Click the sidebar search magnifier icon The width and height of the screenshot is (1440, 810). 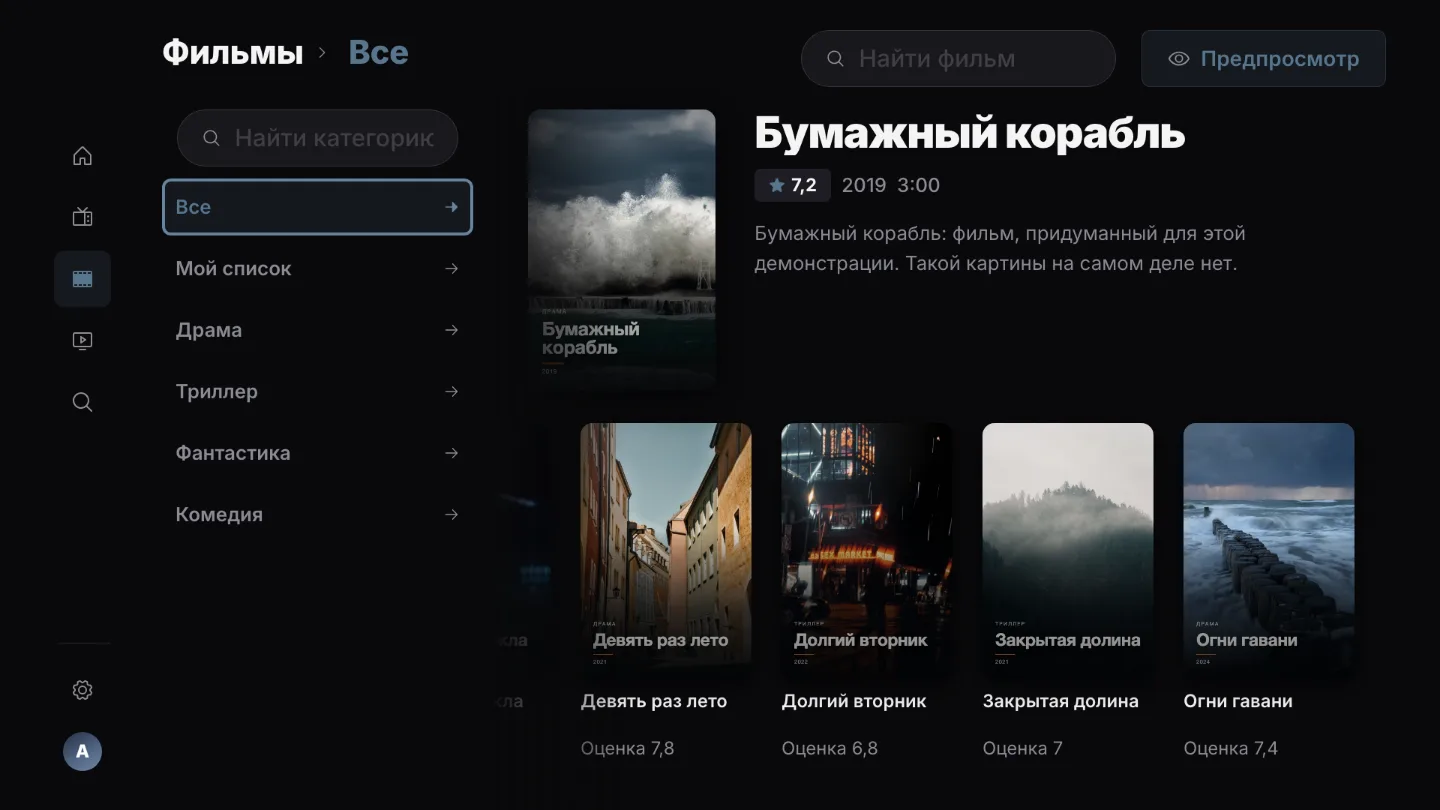tap(83, 402)
